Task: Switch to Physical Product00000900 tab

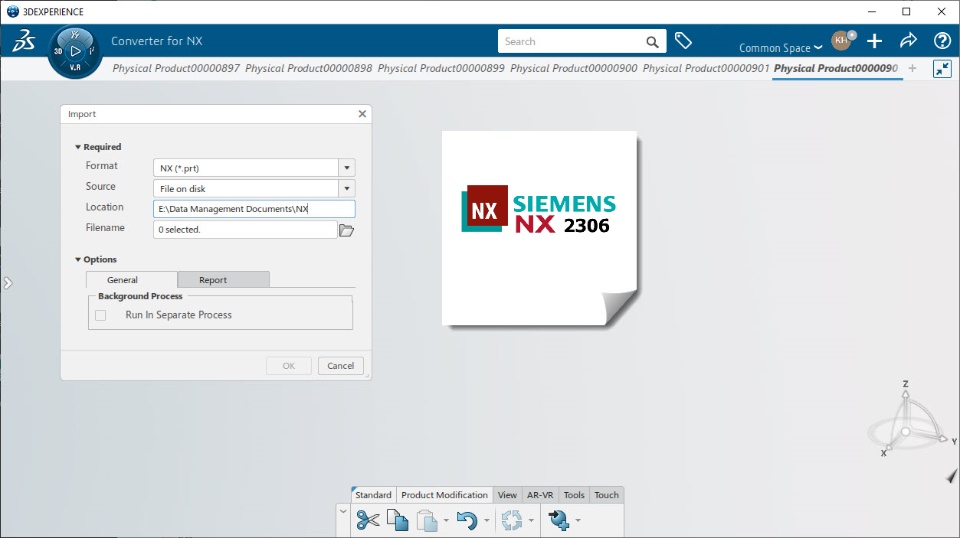Action: pos(574,68)
